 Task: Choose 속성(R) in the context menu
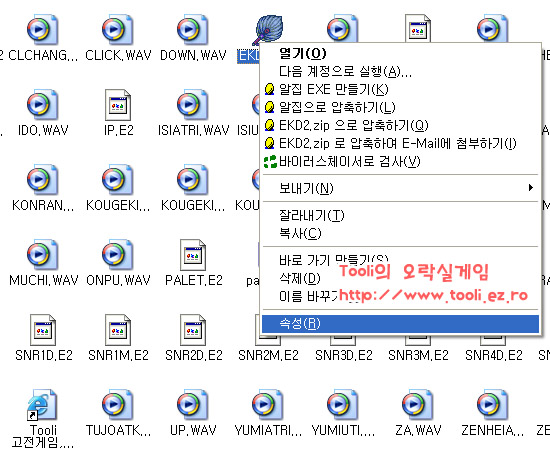400,323
